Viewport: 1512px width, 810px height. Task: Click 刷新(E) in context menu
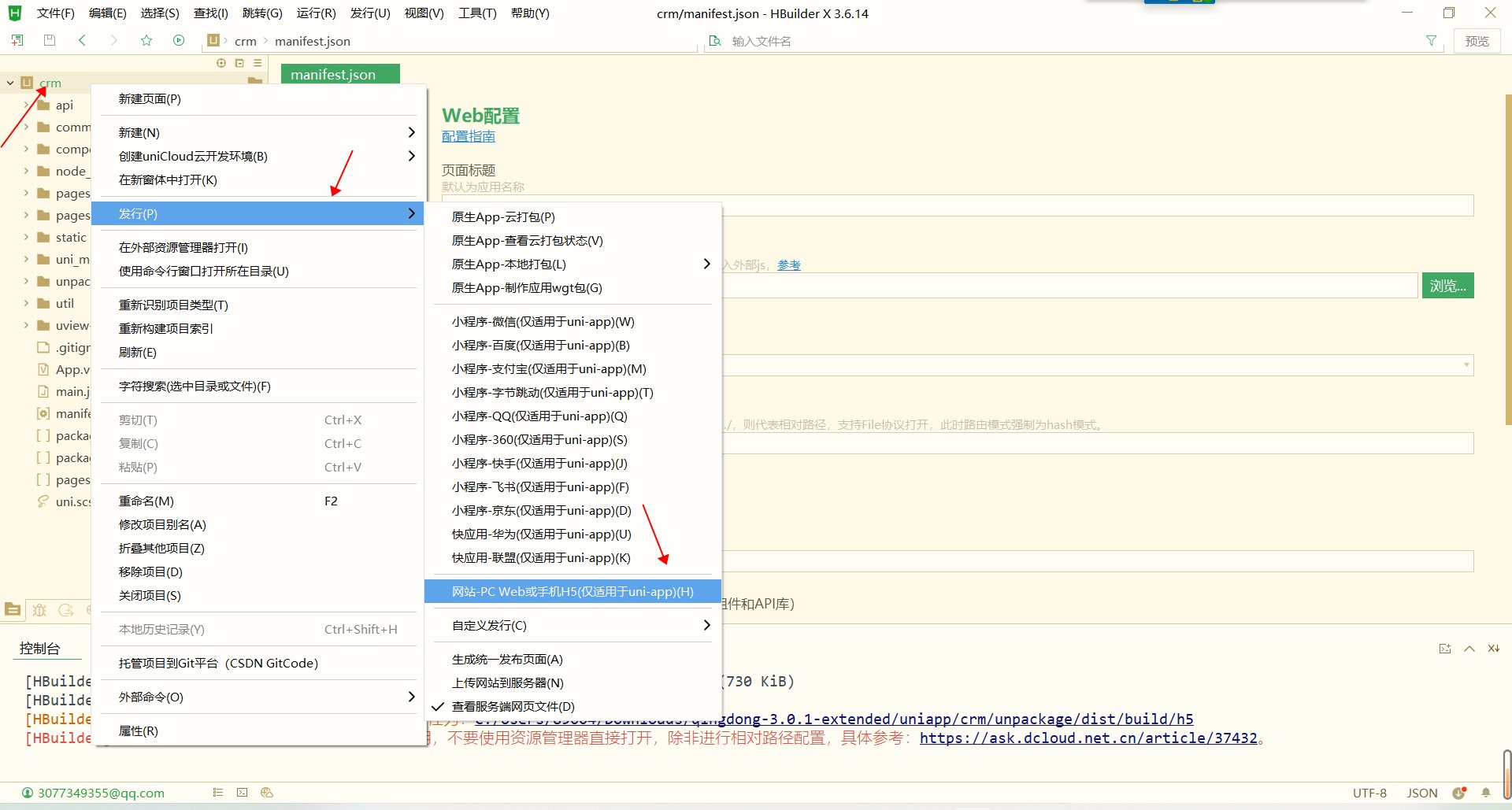[x=258, y=352]
